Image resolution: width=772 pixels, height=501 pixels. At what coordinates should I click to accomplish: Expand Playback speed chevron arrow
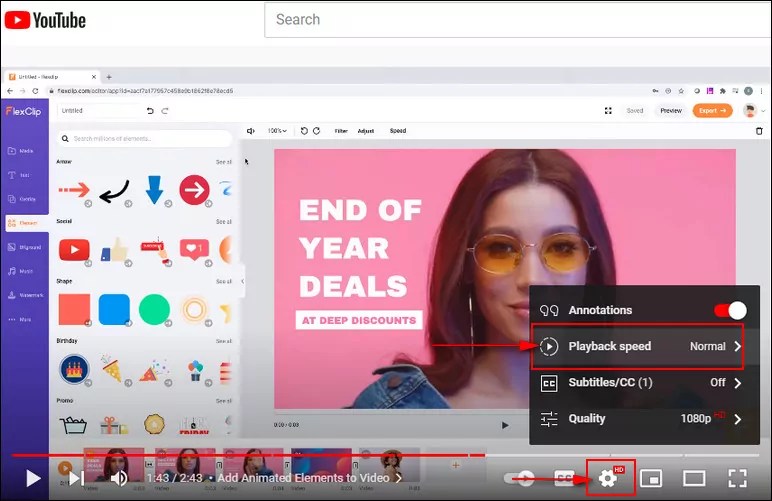point(738,346)
